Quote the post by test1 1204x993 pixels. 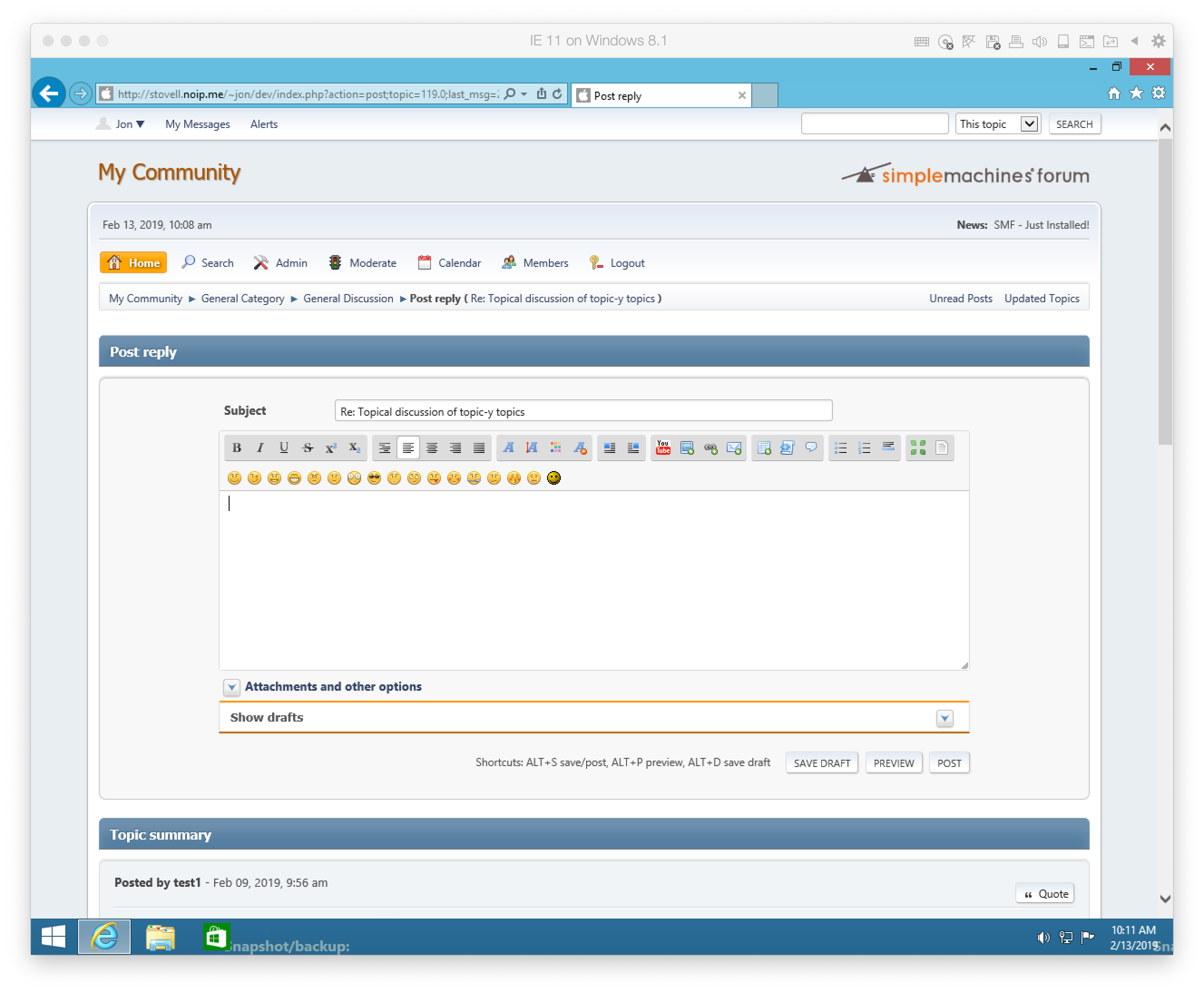point(1046,894)
